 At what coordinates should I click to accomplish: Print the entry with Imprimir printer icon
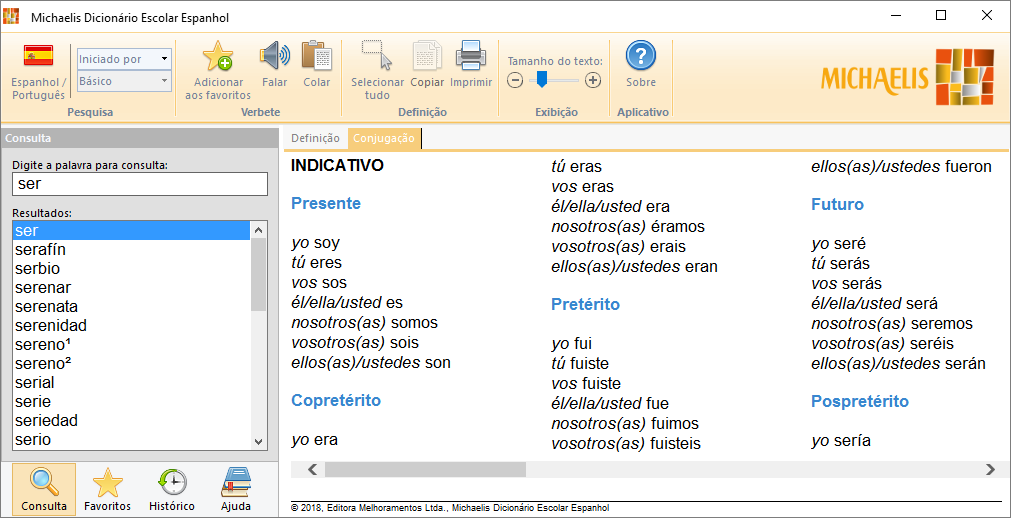click(x=471, y=56)
